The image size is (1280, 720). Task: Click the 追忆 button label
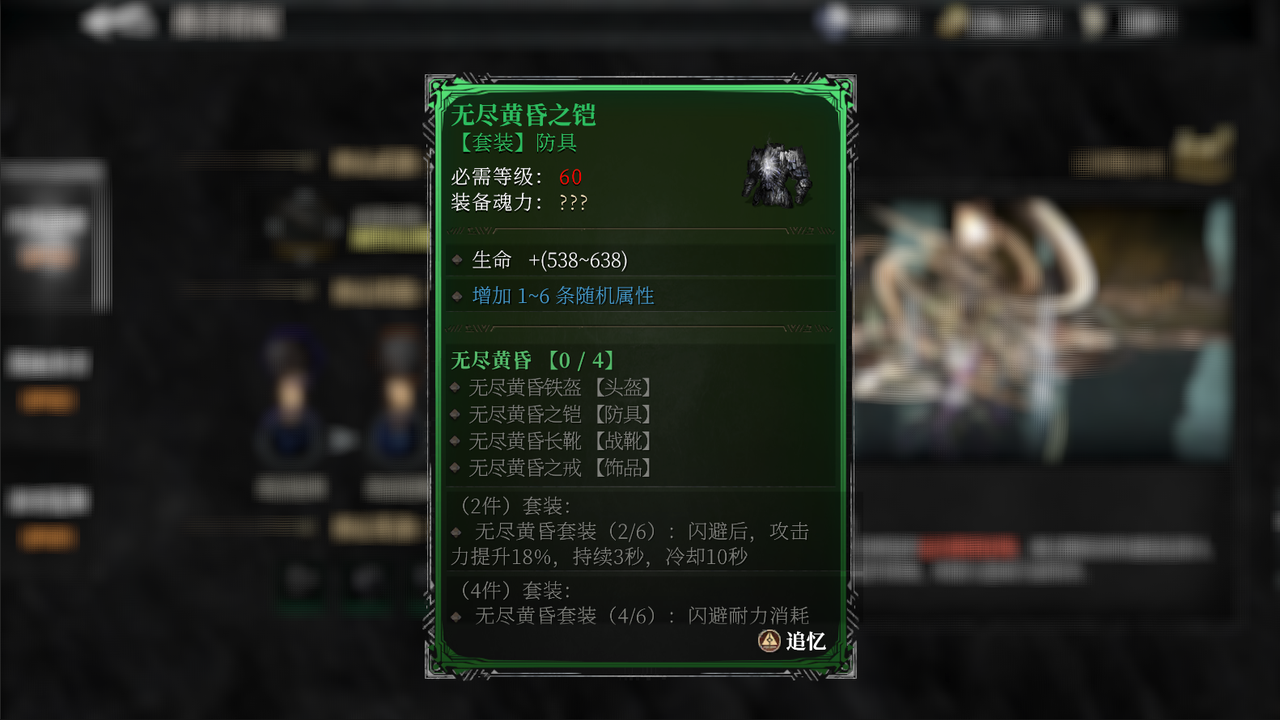point(806,641)
